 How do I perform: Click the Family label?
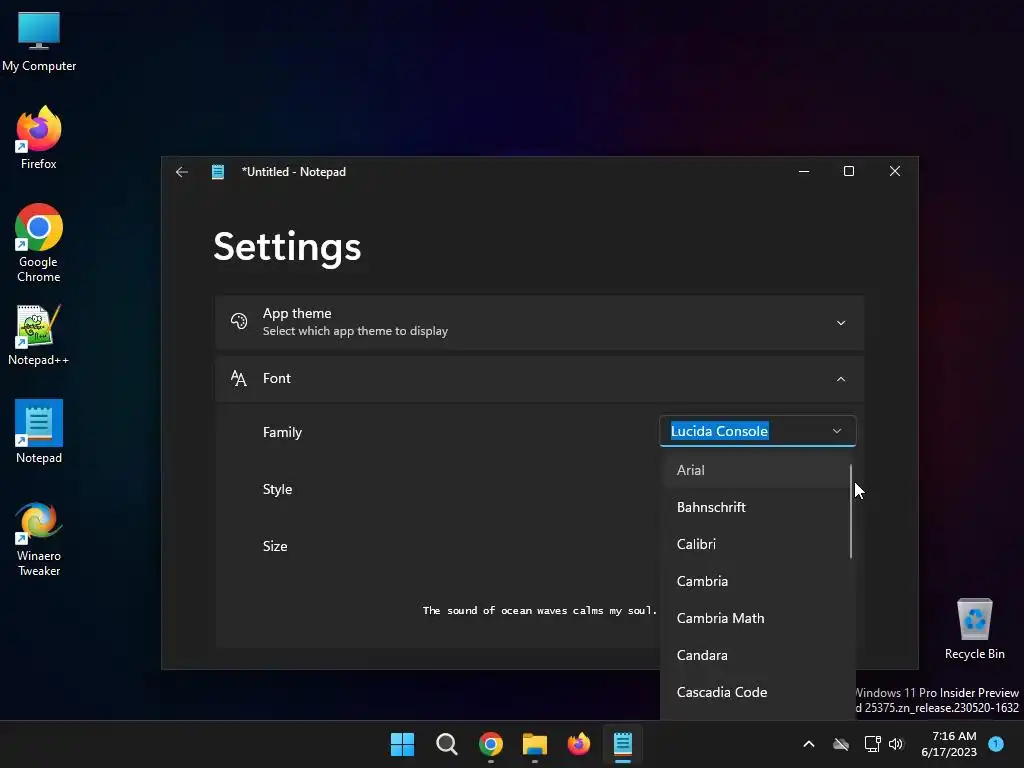point(282,432)
